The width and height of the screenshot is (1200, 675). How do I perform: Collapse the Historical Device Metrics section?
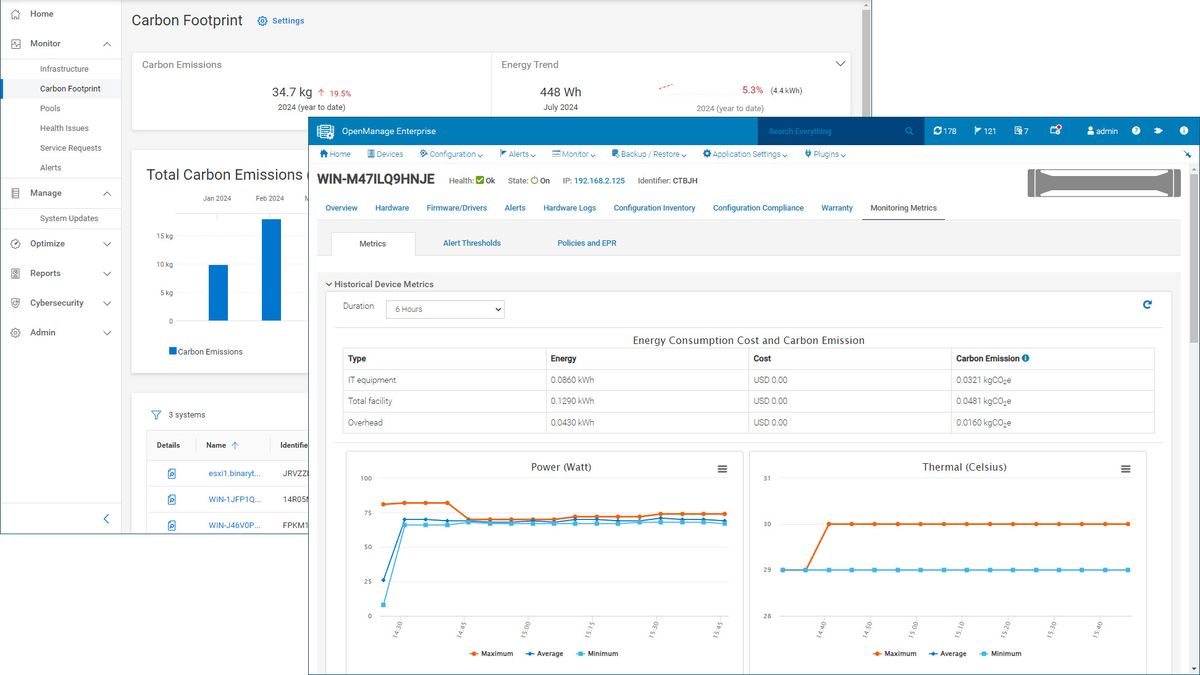click(x=329, y=284)
